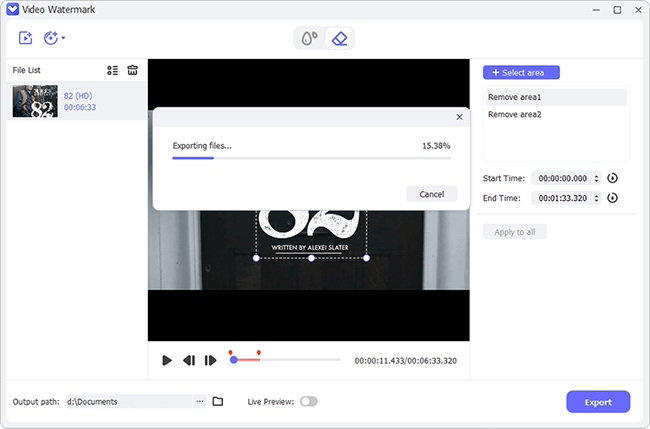Click the 15.38% progress value

(x=436, y=146)
